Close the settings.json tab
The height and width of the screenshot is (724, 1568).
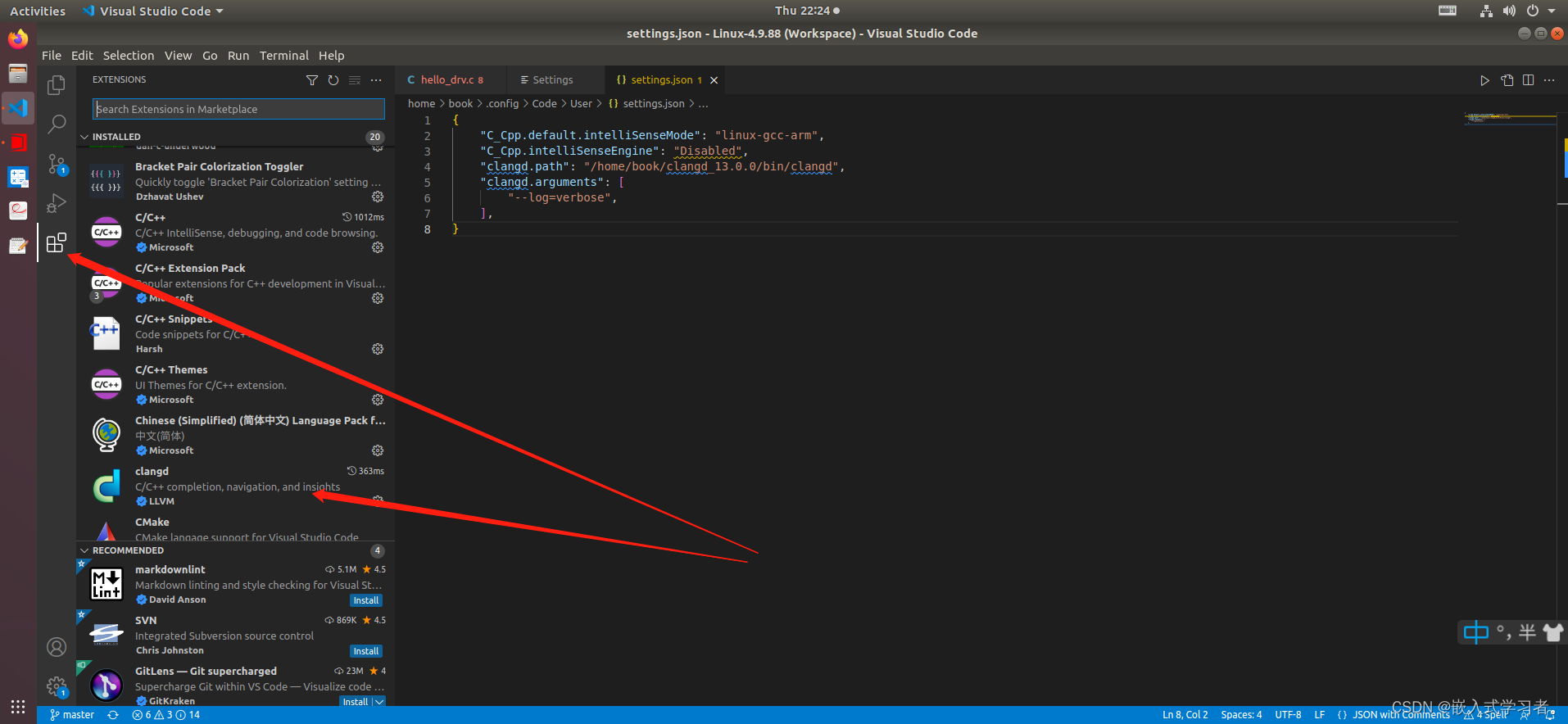[x=714, y=80]
